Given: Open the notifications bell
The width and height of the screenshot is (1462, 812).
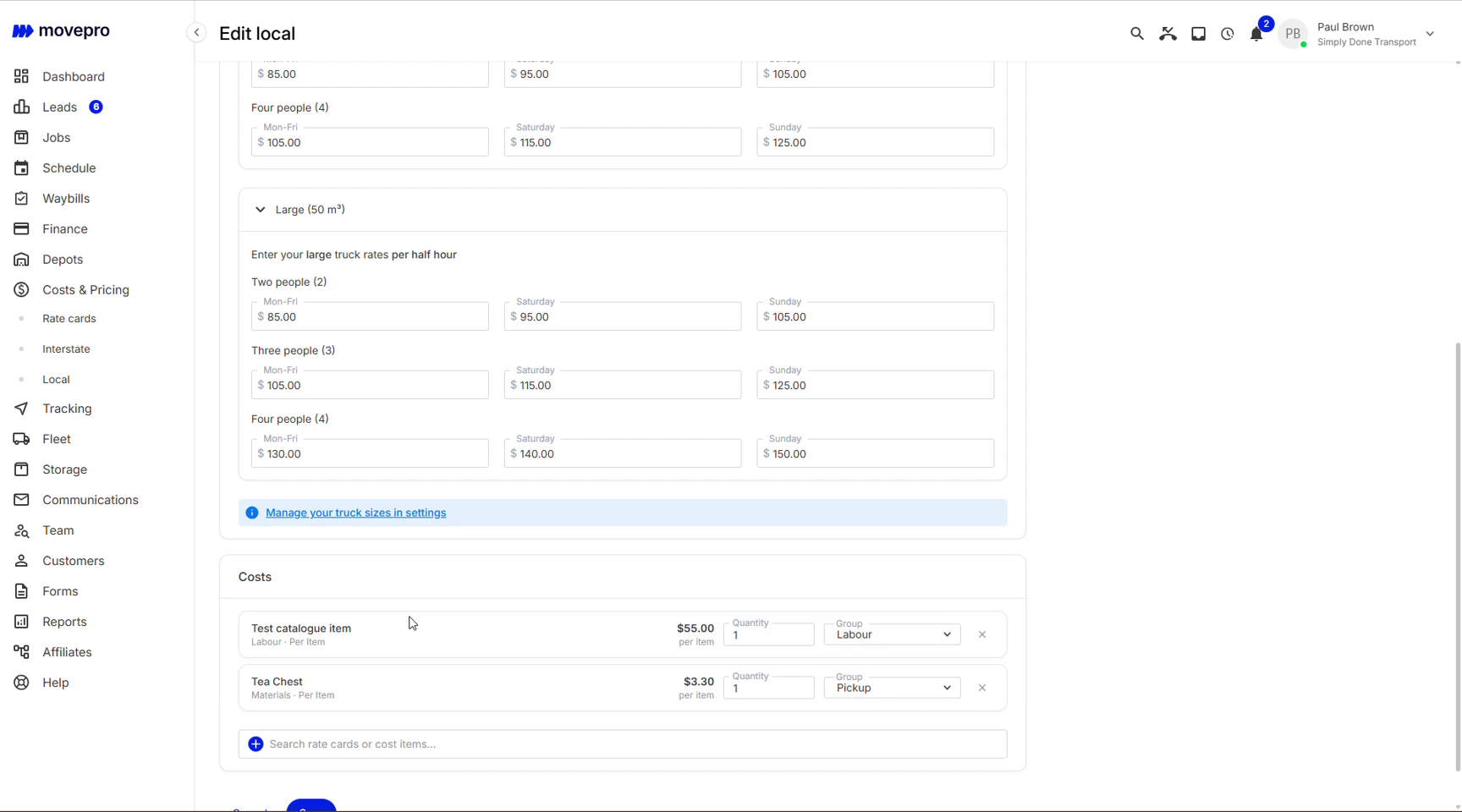Looking at the screenshot, I should tap(1256, 34).
